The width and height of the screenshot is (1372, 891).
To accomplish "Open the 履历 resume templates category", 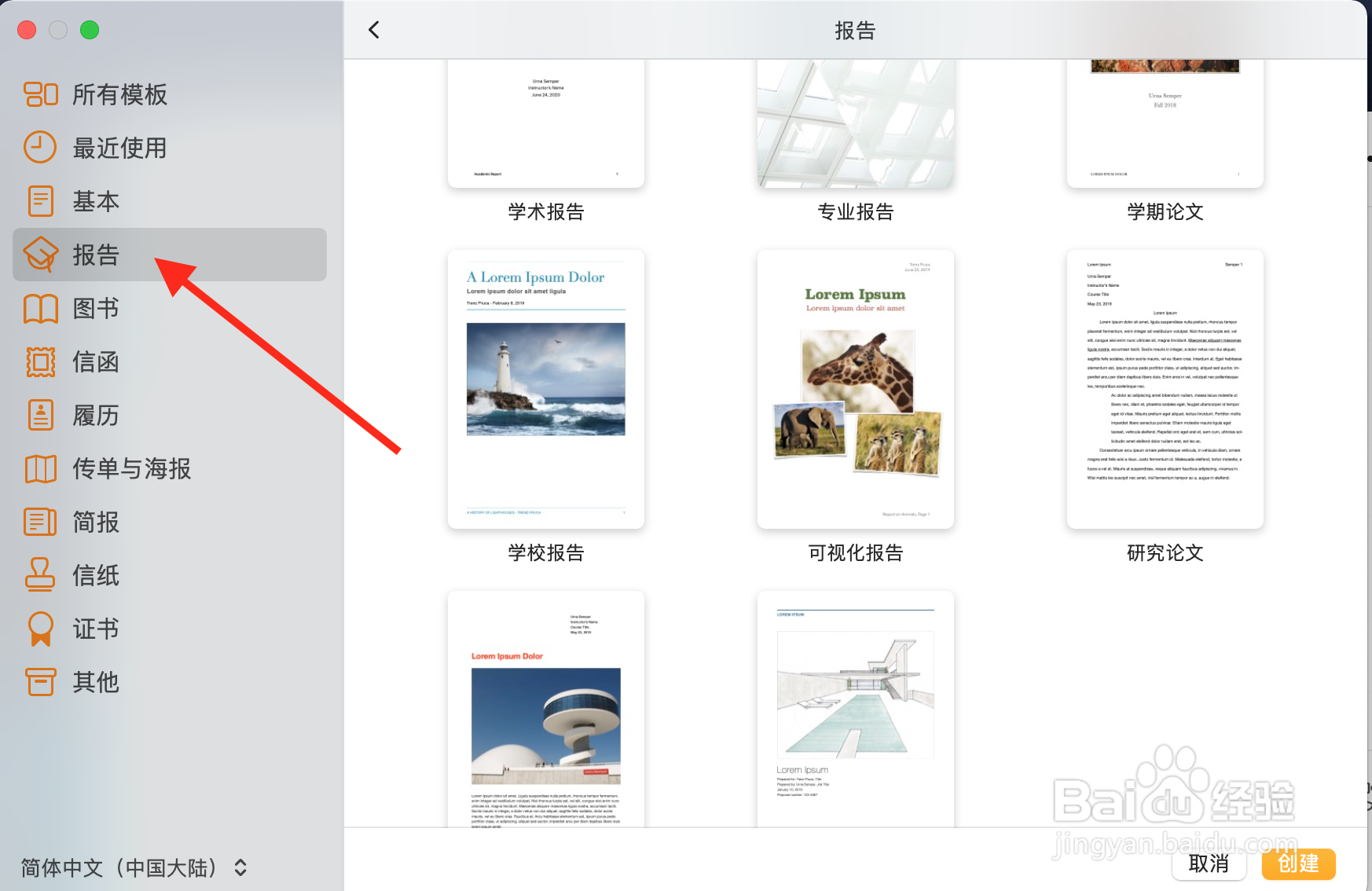I will pos(41,416).
